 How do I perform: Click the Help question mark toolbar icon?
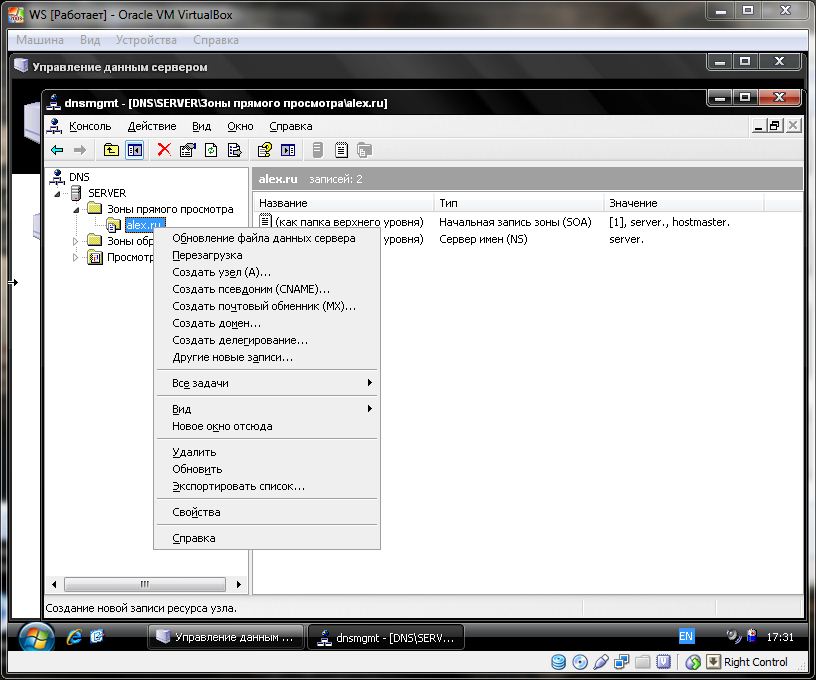click(264, 150)
